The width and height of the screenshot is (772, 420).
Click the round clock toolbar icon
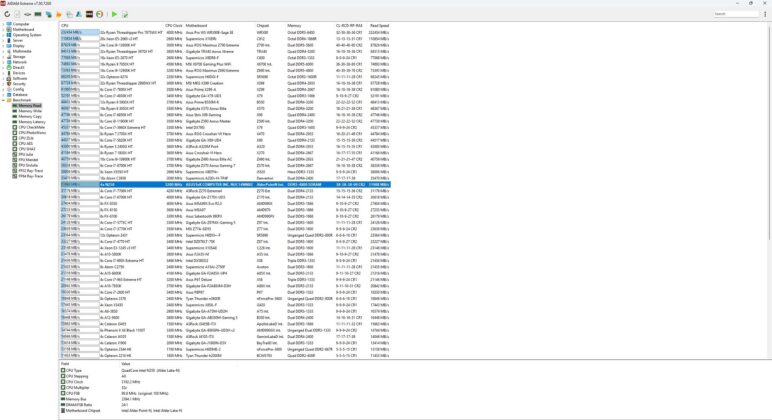point(99,14)
